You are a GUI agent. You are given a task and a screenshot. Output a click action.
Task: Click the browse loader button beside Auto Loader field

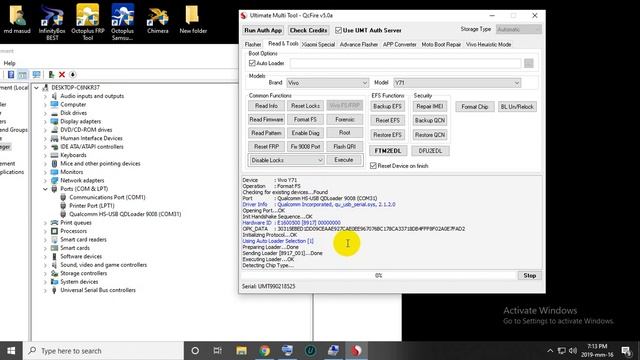[529, 63]
